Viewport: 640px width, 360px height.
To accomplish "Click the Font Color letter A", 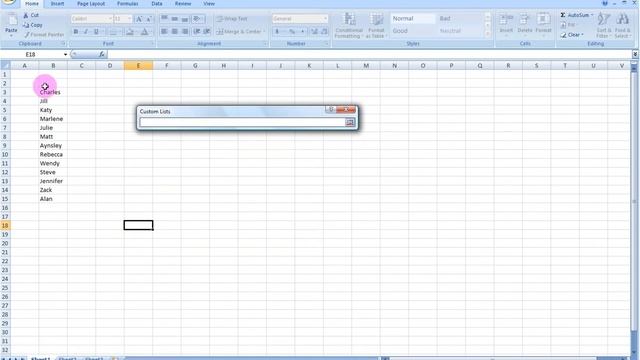I will [x=145, y=31].
